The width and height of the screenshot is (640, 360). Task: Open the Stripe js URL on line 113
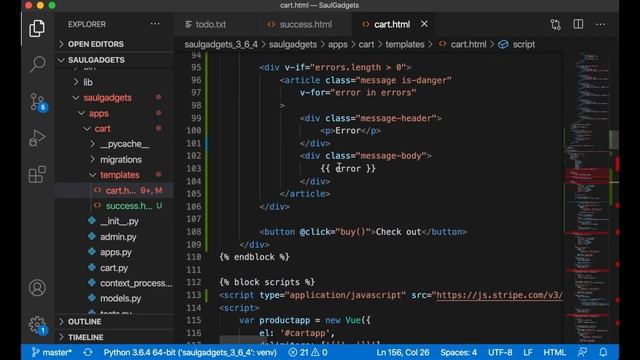point(500,295)
